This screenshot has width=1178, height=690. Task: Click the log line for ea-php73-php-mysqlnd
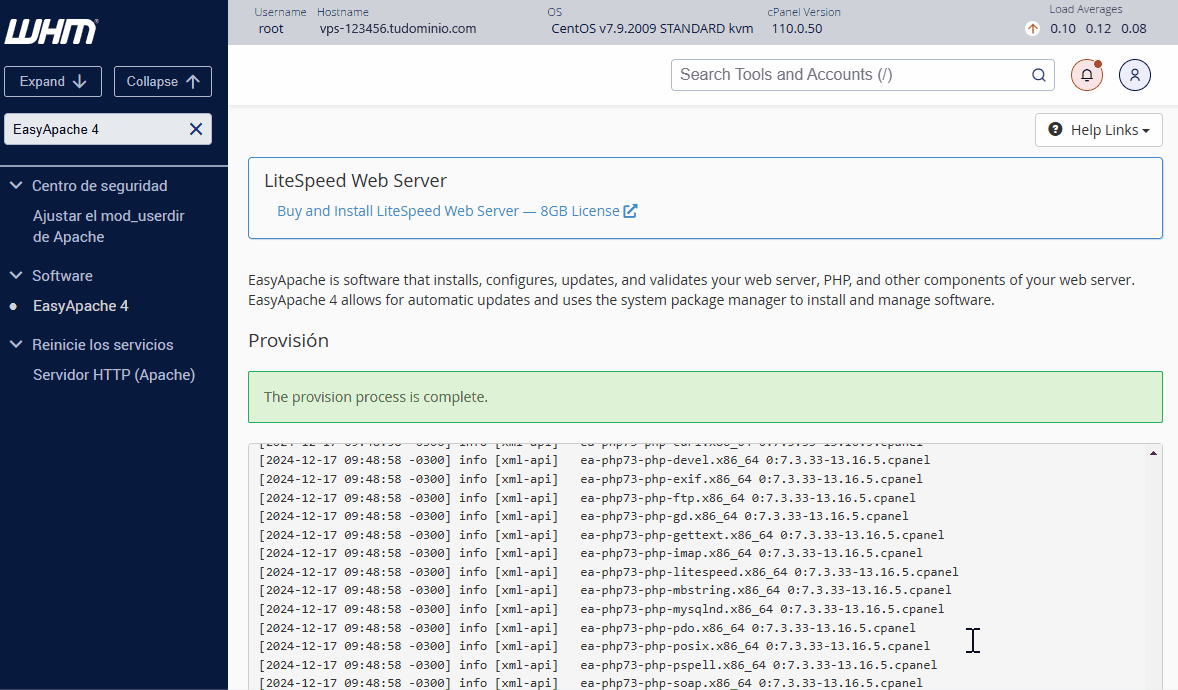click(601, 609)
